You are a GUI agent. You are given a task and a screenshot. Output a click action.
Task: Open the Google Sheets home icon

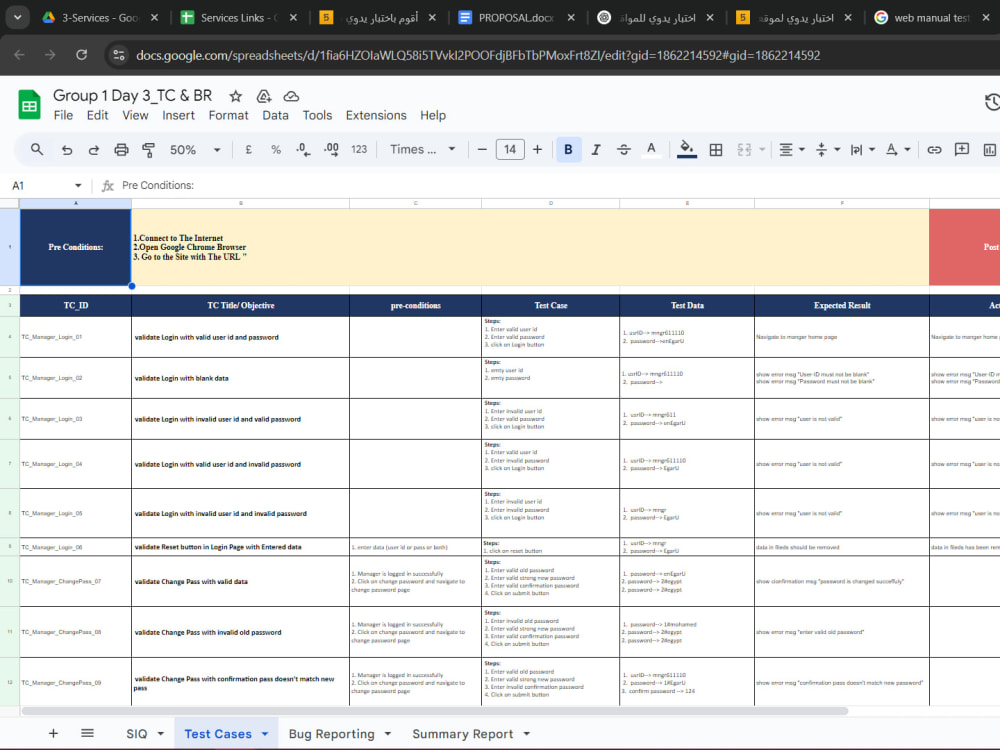[x=29, y=105]
